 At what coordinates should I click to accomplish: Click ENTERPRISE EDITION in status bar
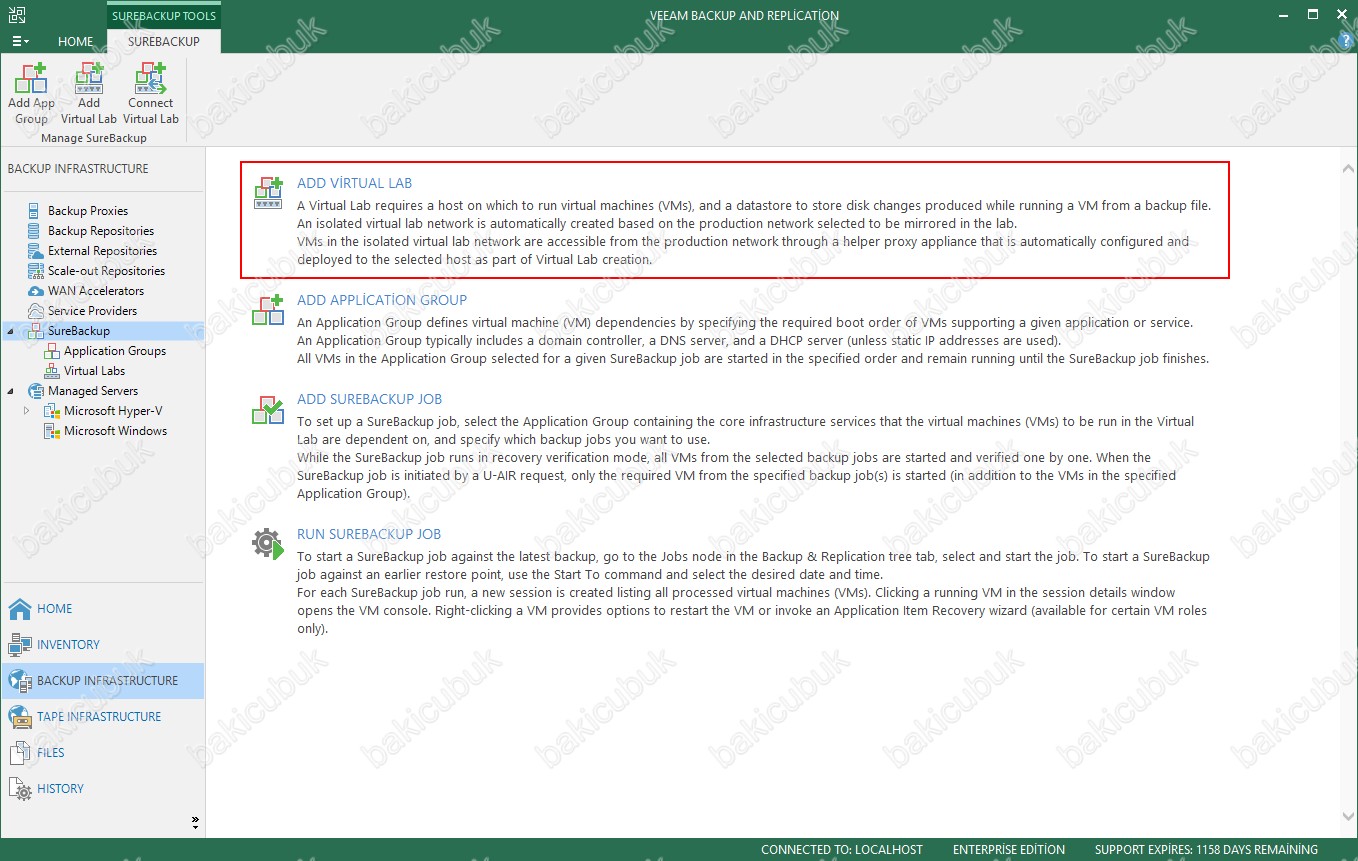point(1009,850)
